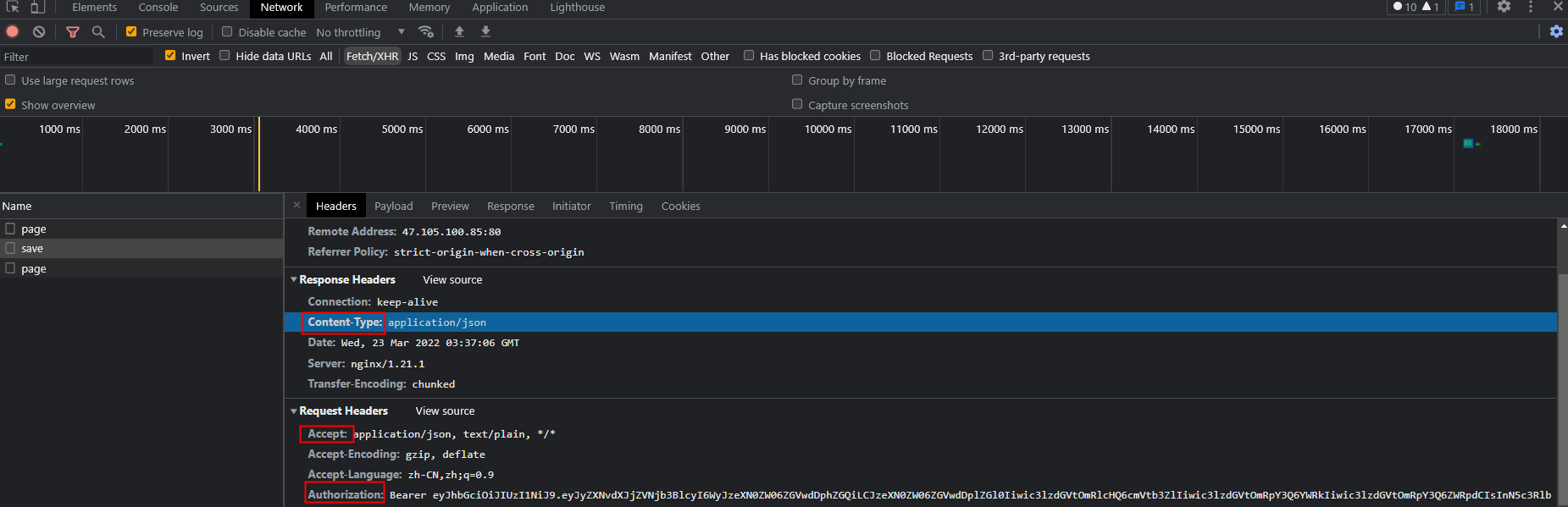1568x507 pixels.
Task: Filter requests by Fetch/XHR
Action: 372,56
